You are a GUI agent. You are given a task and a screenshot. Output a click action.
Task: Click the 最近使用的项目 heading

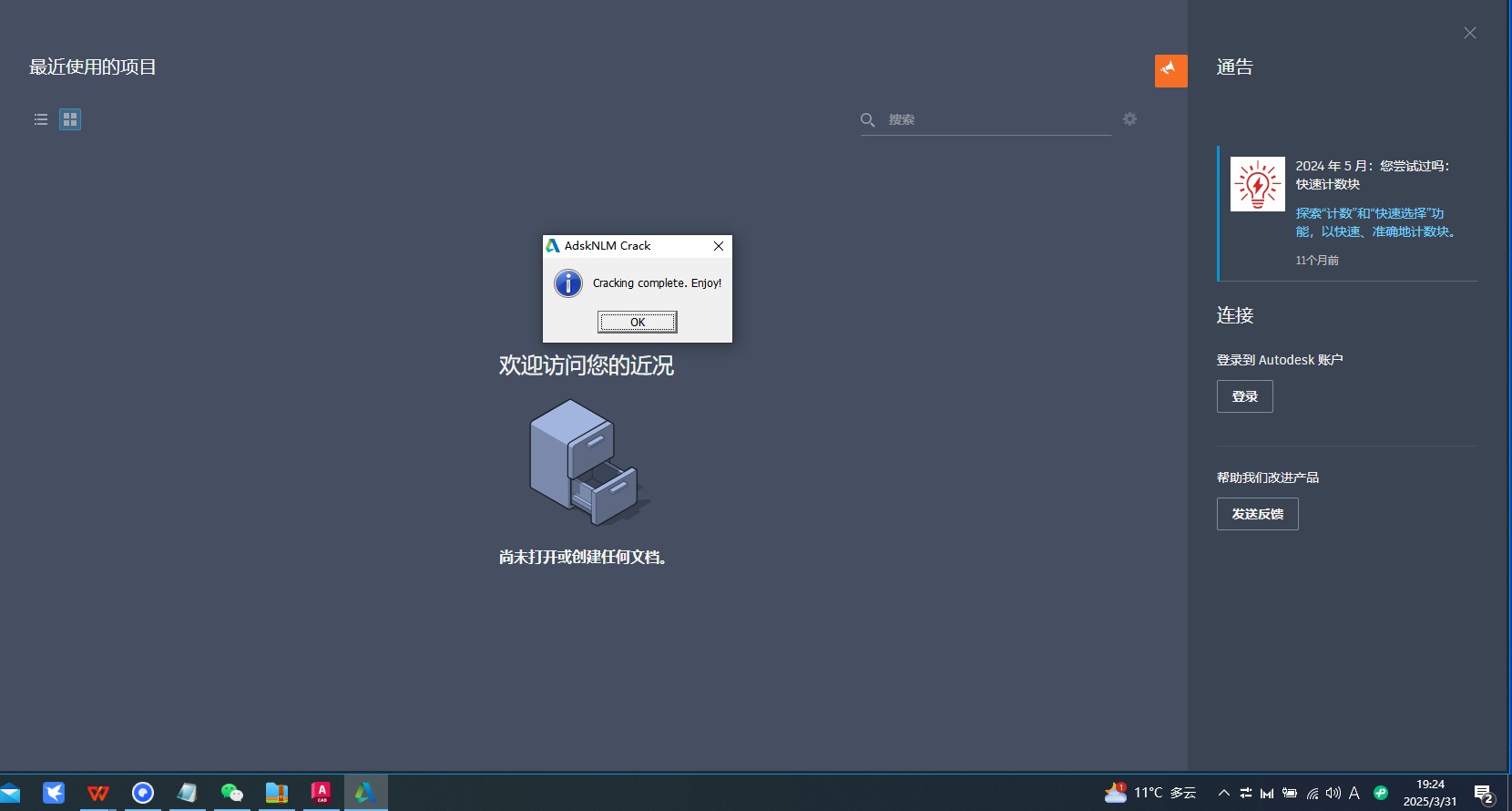93,67
